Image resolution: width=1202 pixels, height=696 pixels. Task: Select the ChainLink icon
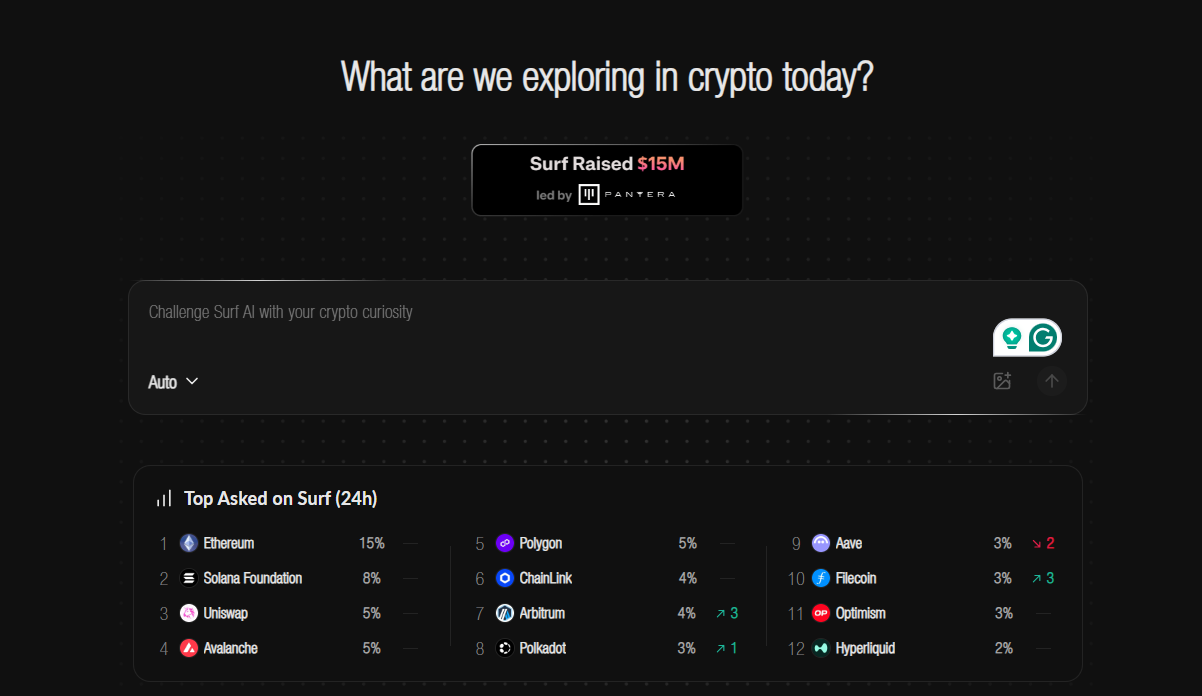coord(503,578)
